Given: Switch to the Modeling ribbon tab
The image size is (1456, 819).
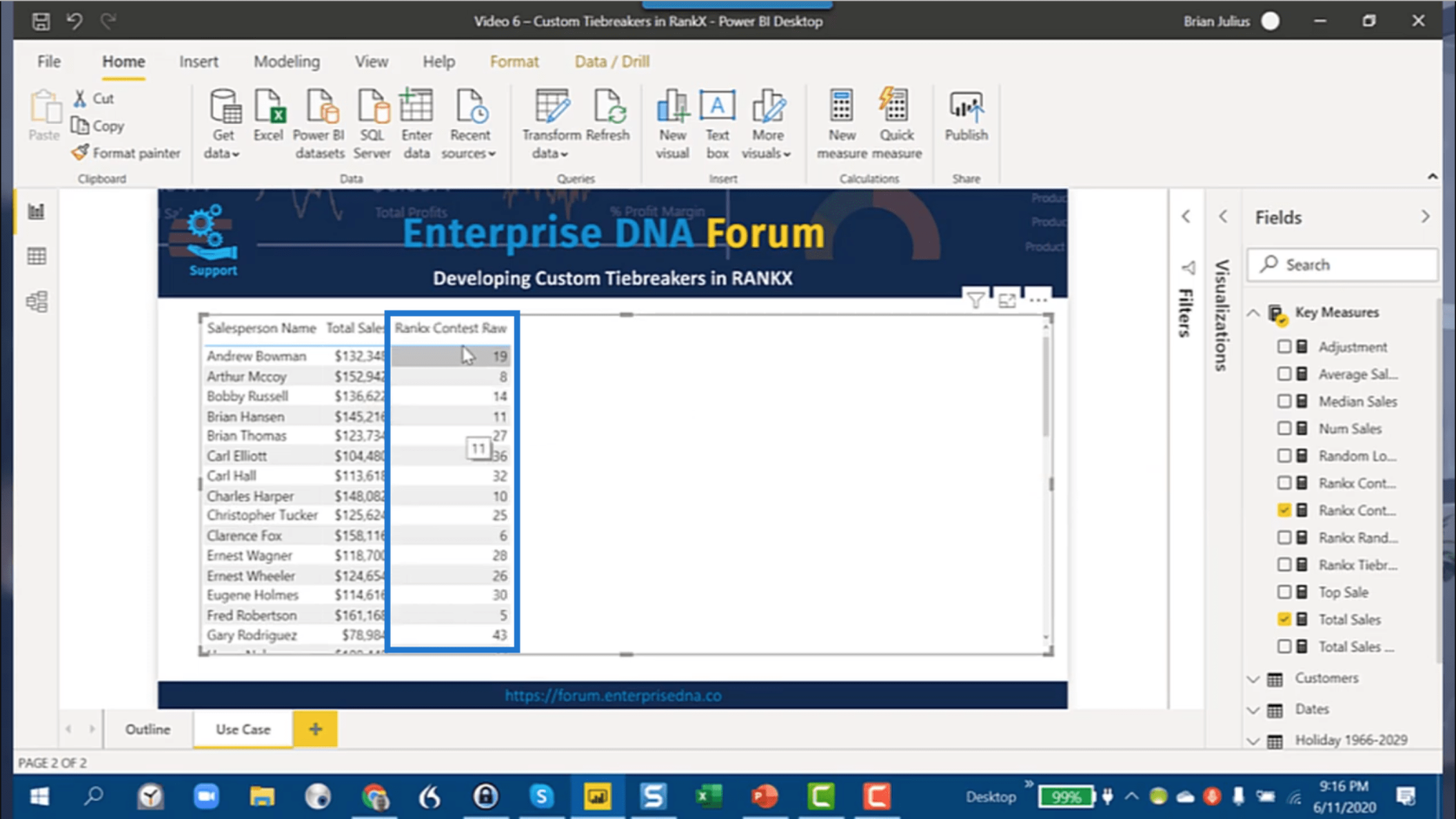Looking at the screenshot, I should [287, 62].
